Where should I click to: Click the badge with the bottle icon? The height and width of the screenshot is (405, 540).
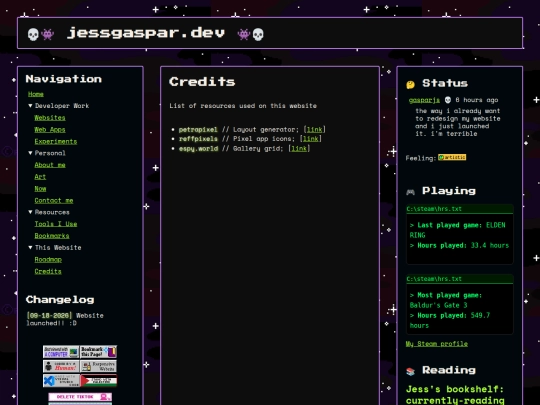(98, 366)
